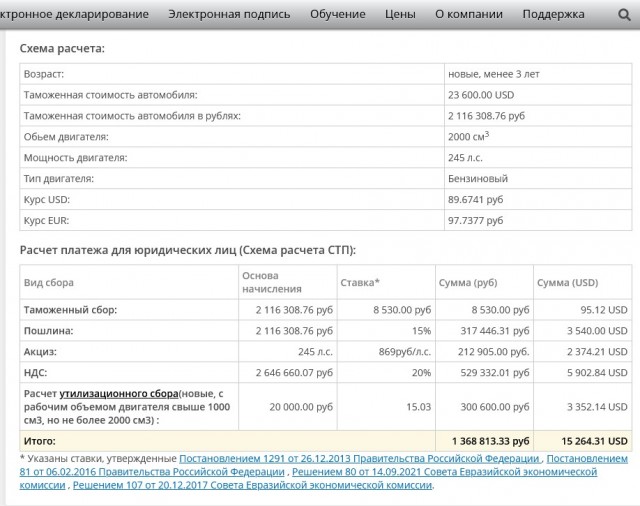Open the Цены menu item
This screenshot has height=506, width=640.
pos(400,14)
